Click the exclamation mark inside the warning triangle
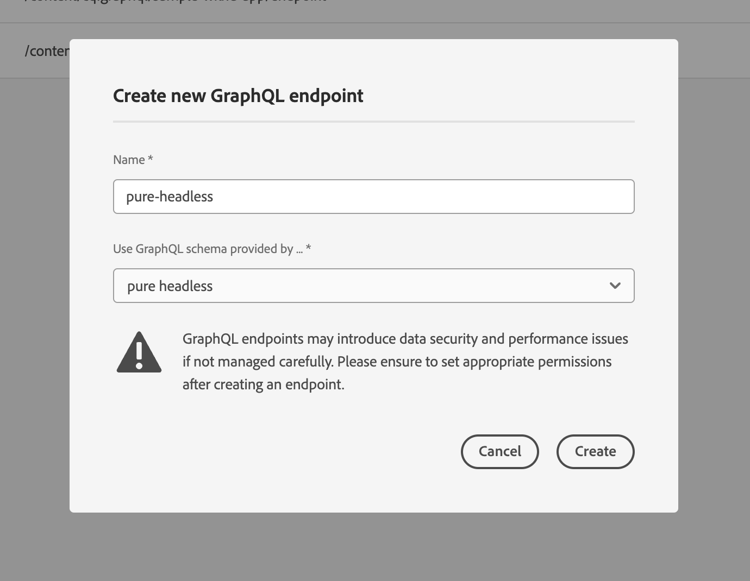750x581 pixels. [139, 355]
